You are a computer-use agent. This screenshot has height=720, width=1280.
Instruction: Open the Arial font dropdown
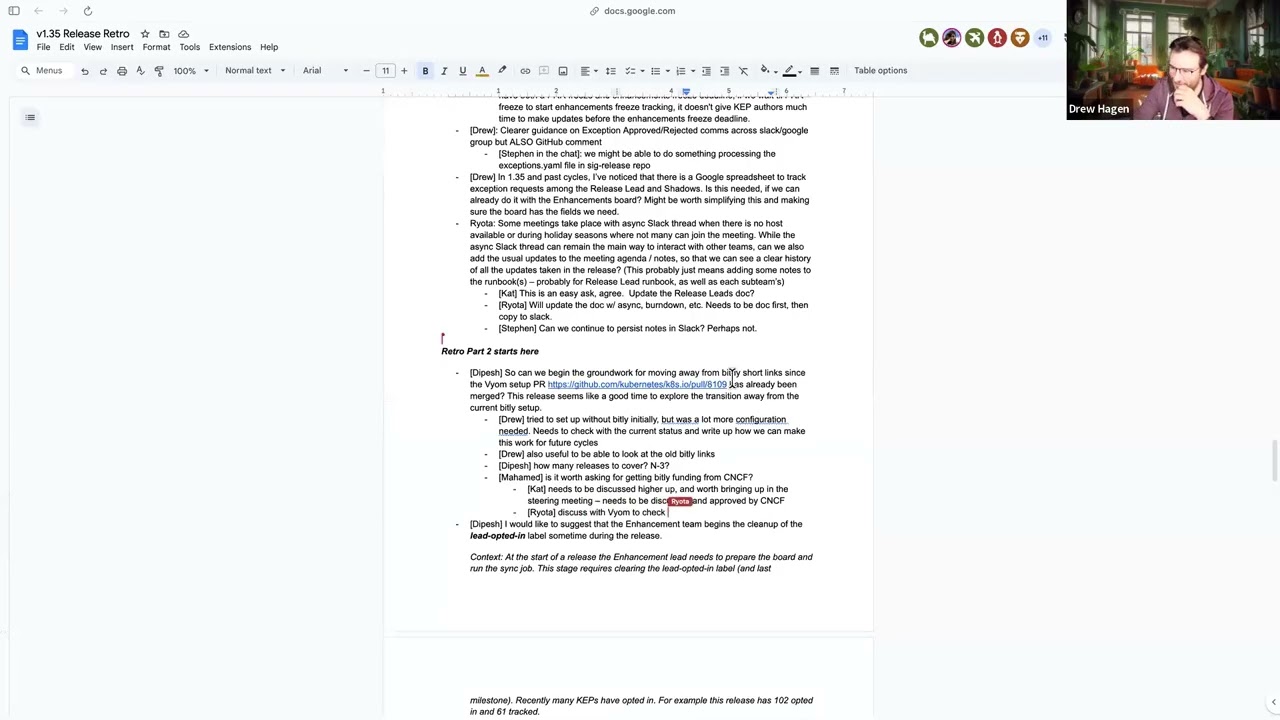click(326, 71)
